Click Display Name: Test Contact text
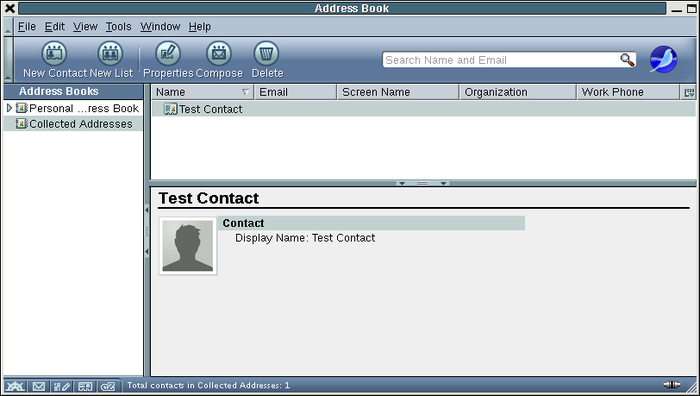The height and width of the screenshot is (396, 700). click(x=305, y=238)
